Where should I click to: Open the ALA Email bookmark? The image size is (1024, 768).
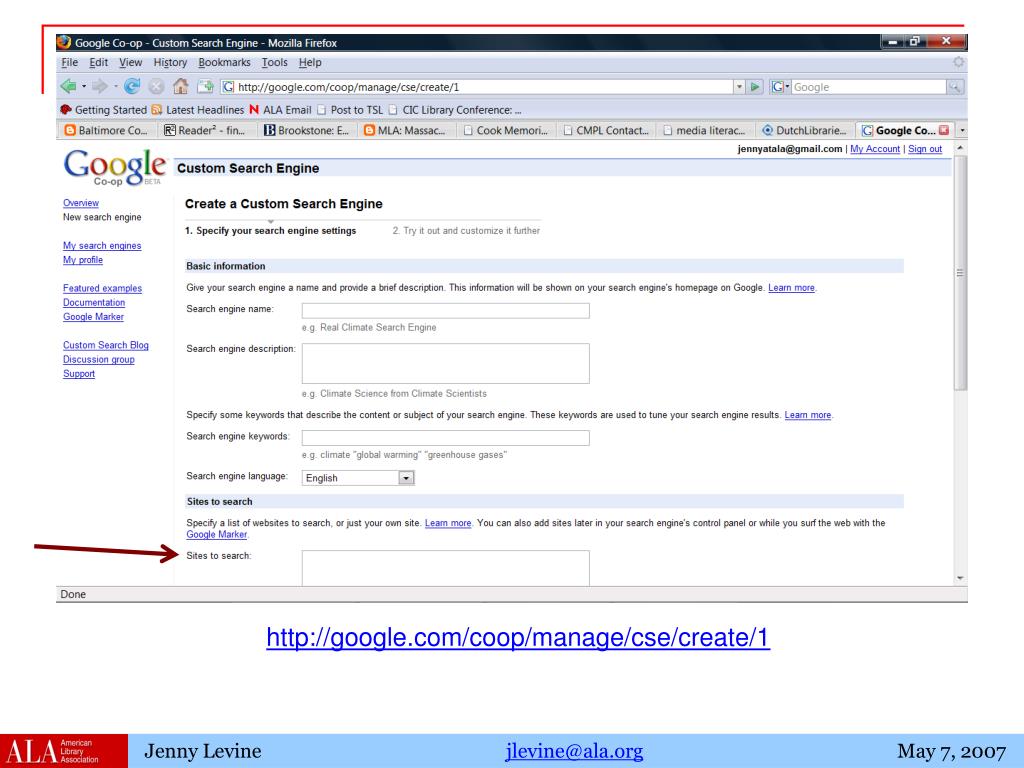[280, 110]
